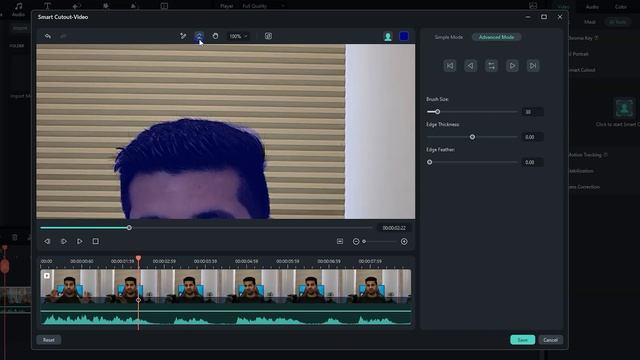Click the 00:00:04:59 ruler mark

pyautogui.click(x=247, y=261)
